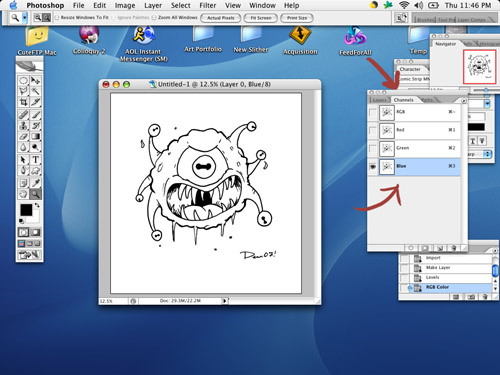Screen dimensions: 500x375
Task: Hide the Blue channel eye icon
Action: click(x=373, y=167)
